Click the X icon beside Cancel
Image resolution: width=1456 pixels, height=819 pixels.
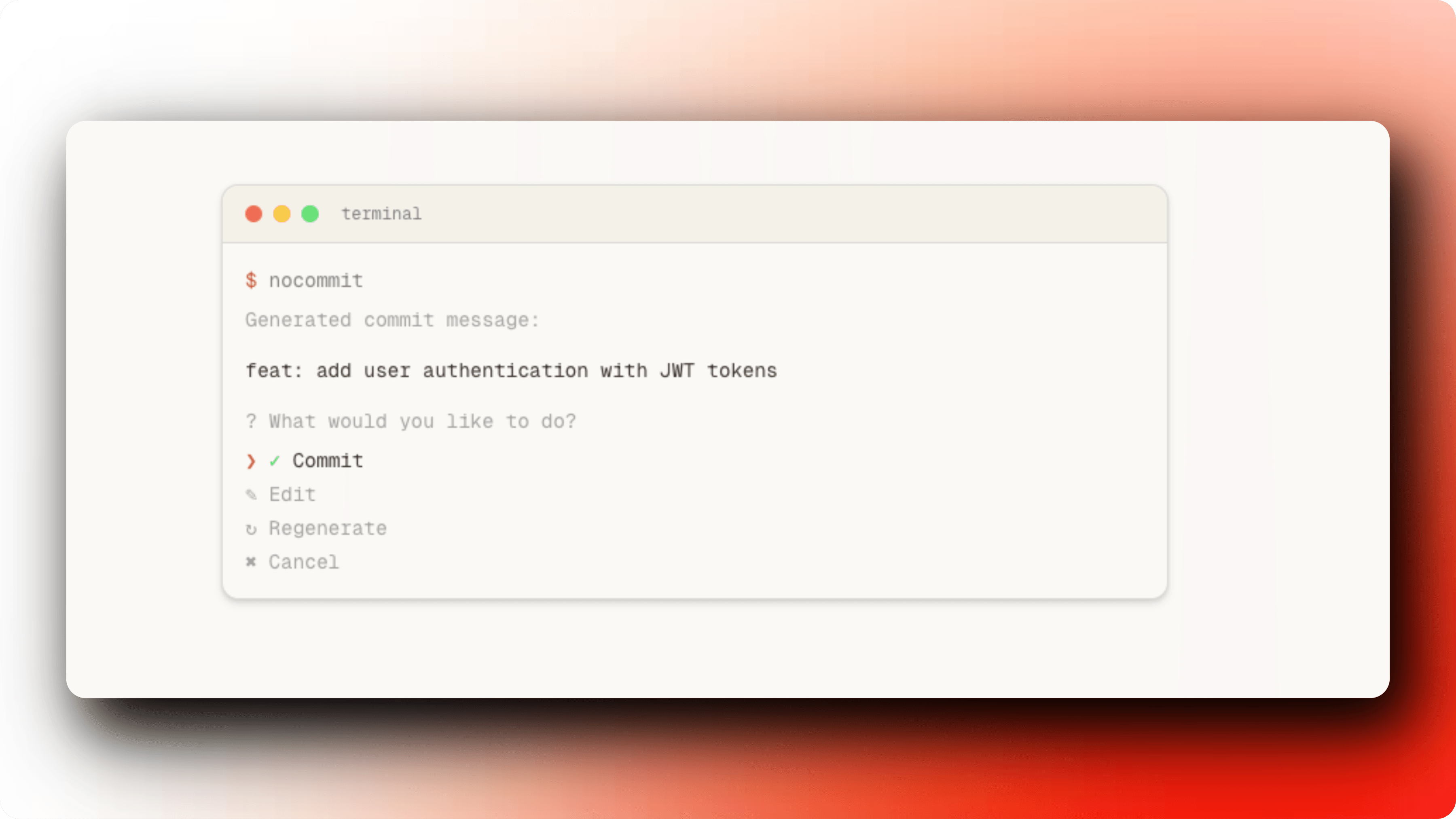click(x=251, y=562)
